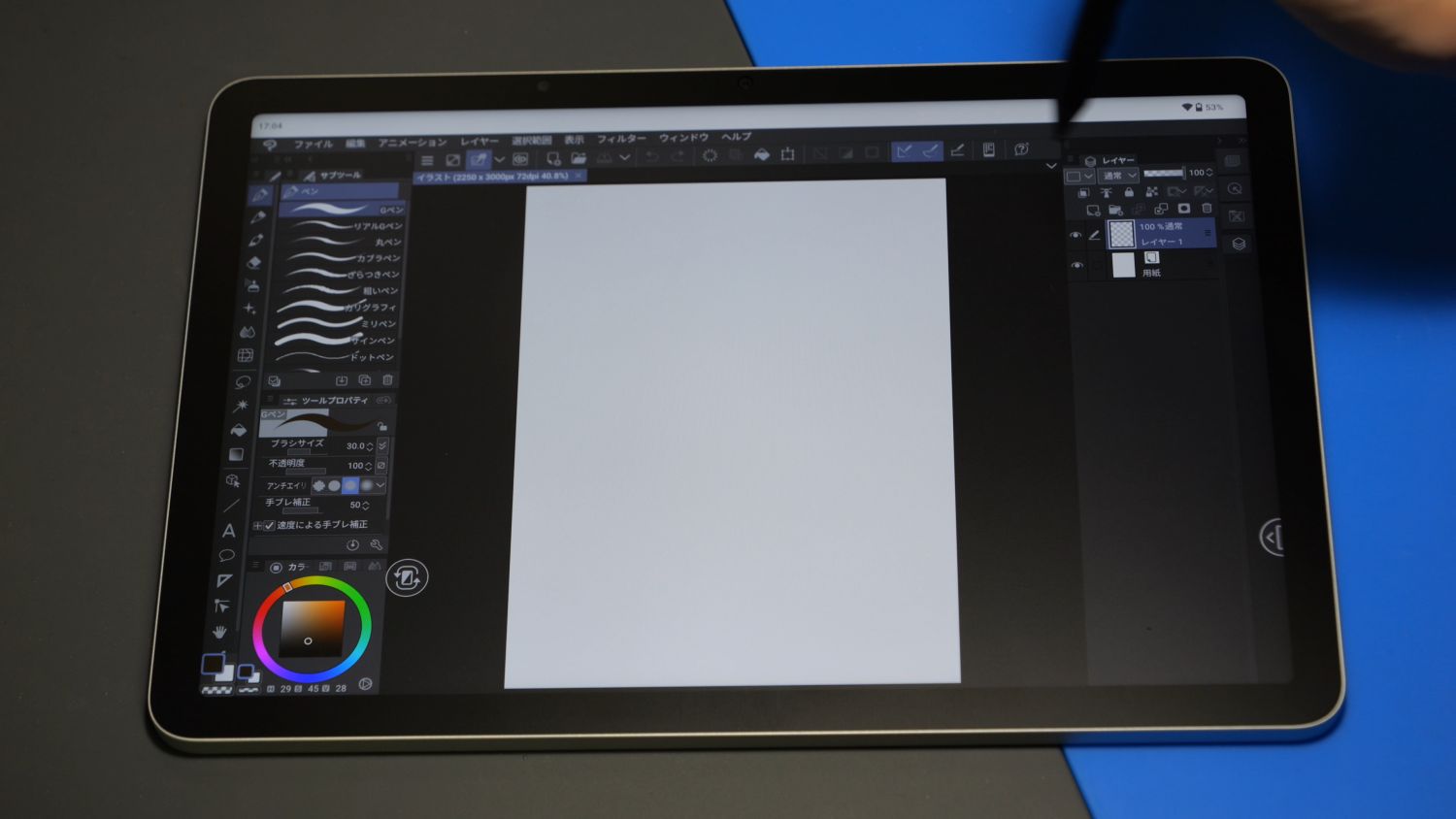Open the tool property wrench settings
1456x819 pixels.
coord(377,545)
